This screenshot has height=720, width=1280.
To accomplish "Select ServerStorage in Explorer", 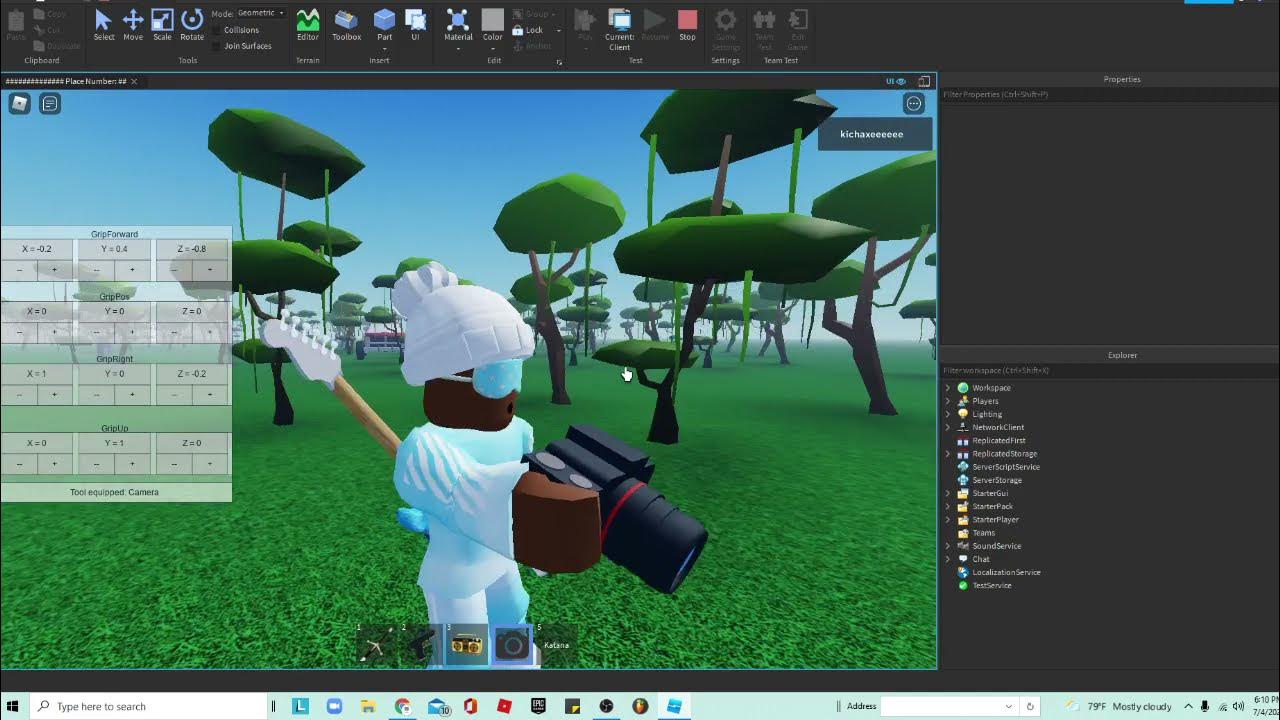I will point(997,480).
